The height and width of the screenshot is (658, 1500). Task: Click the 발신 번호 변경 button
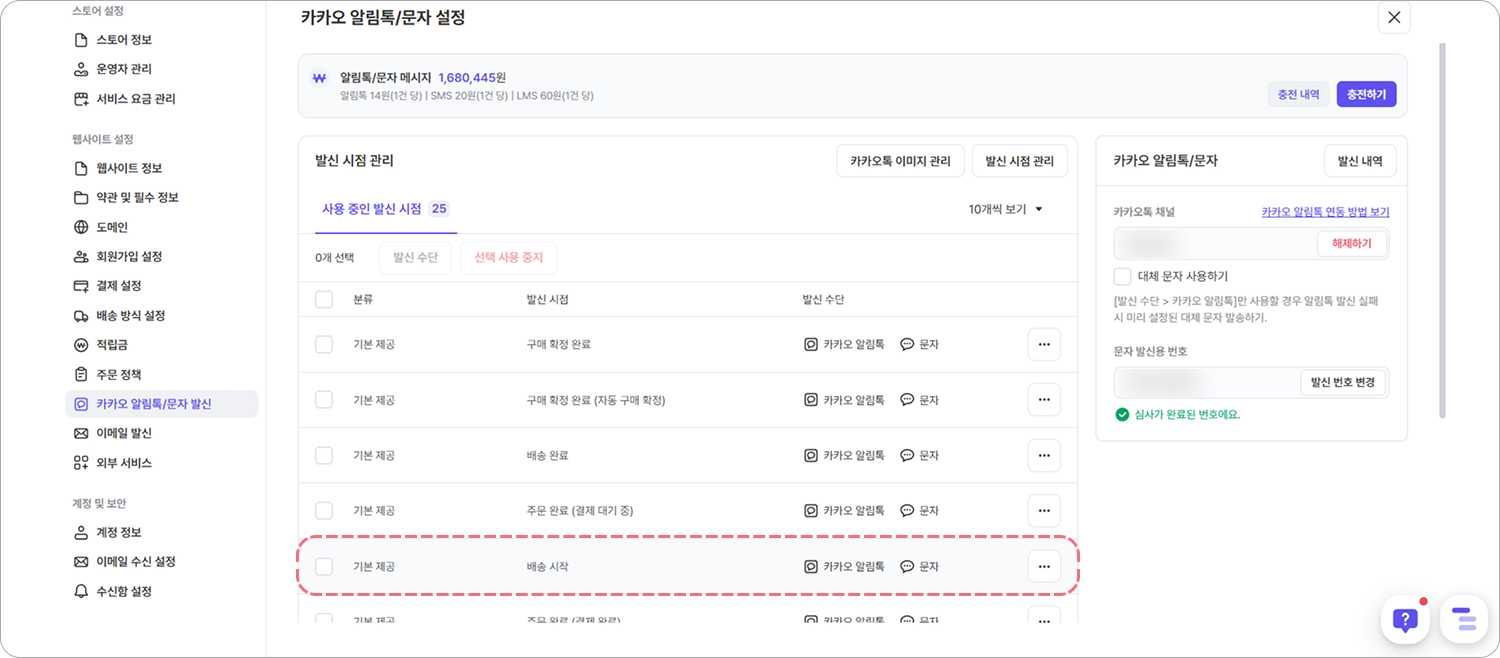tap(1343, 382)
